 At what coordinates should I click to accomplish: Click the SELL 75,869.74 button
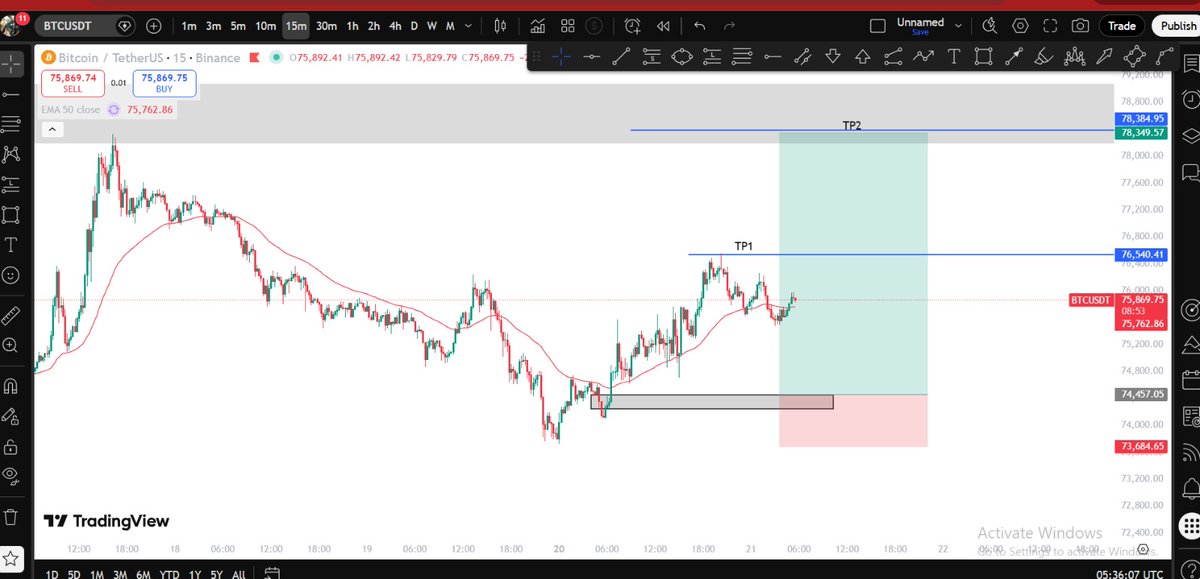tap(71, 82)
